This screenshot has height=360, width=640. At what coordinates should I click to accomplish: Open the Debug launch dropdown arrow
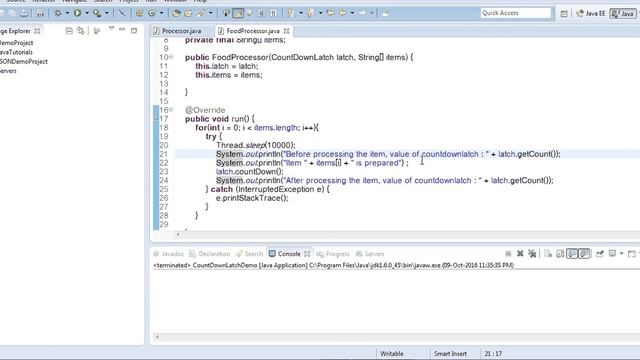[x=67, y=13]
